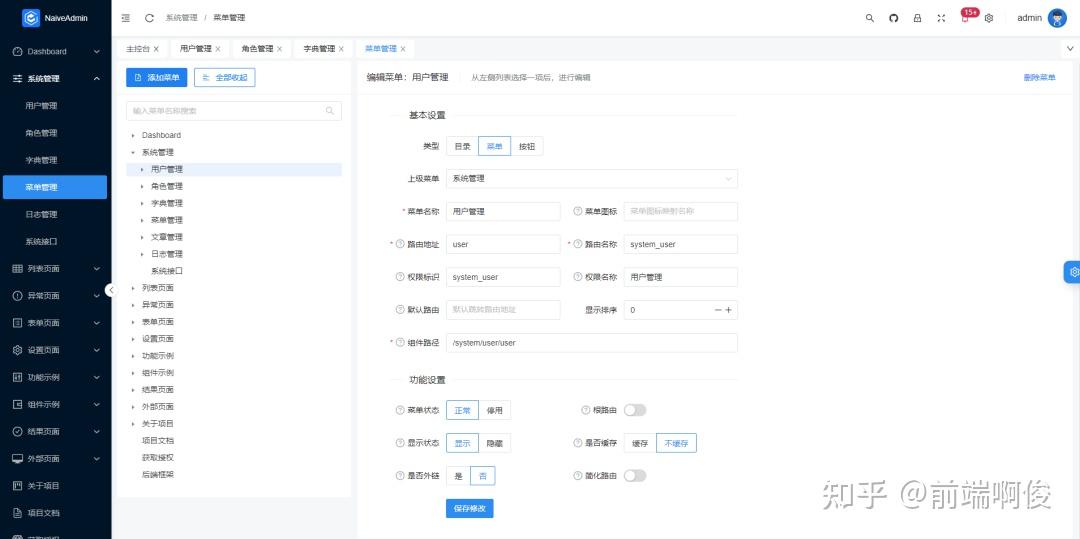This screenshot has width=1080, height=539.
Task: Click search icon in menu name search box
Action: 330,110
